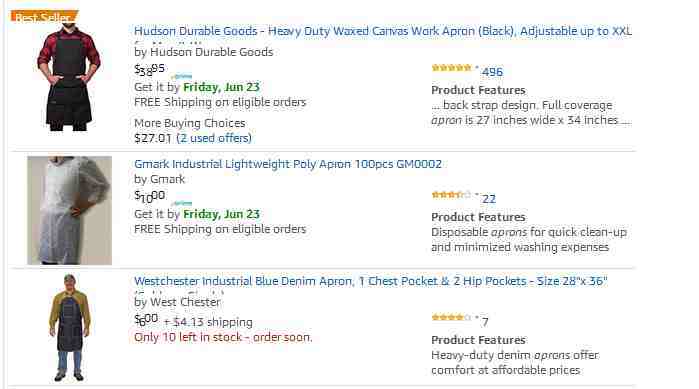
Task: Click the Westchester denim apron thumbnail
Action: pyautogui.click(x=70, y=328)
